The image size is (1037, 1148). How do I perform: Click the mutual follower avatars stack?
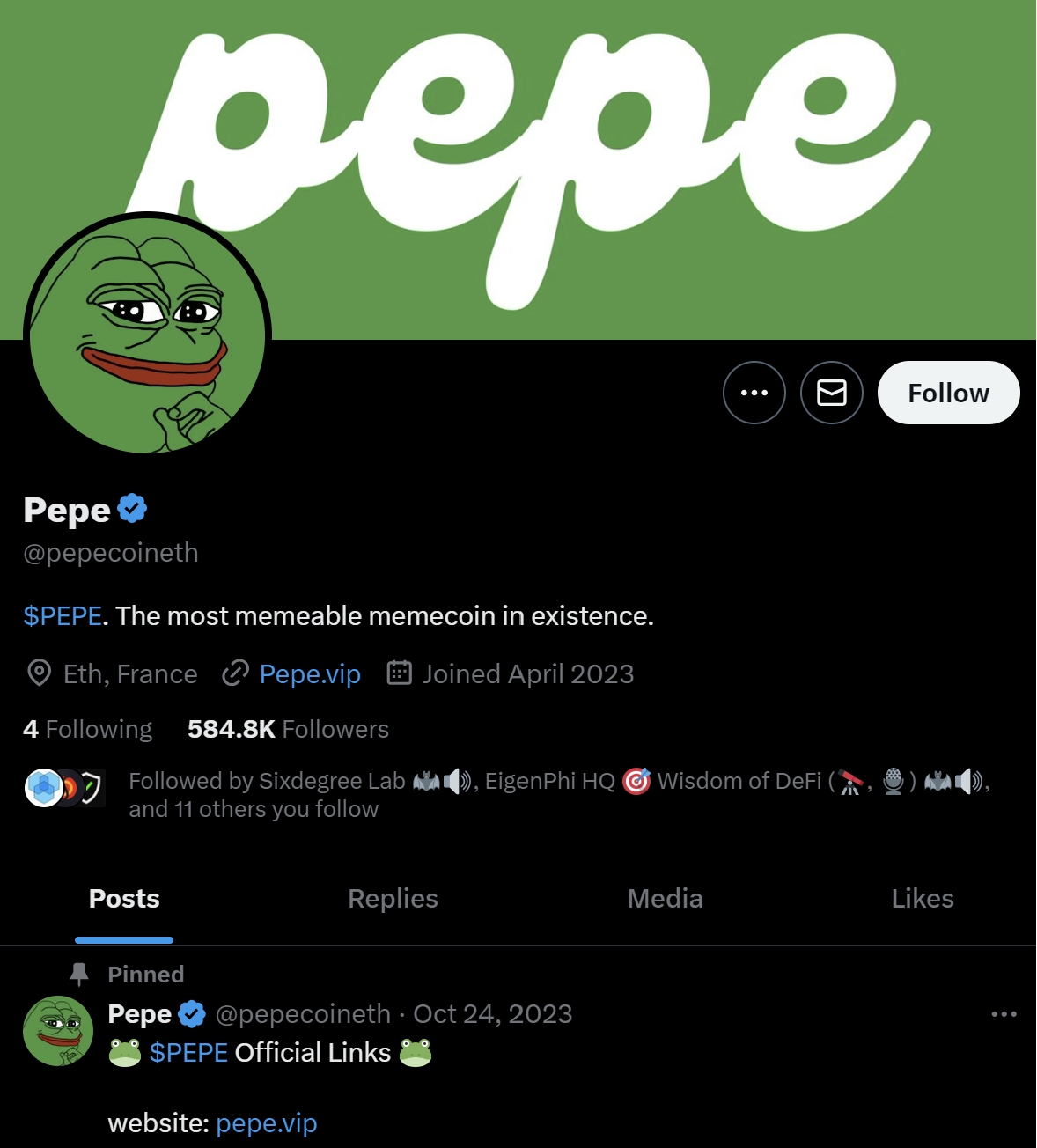coord(64,788)
